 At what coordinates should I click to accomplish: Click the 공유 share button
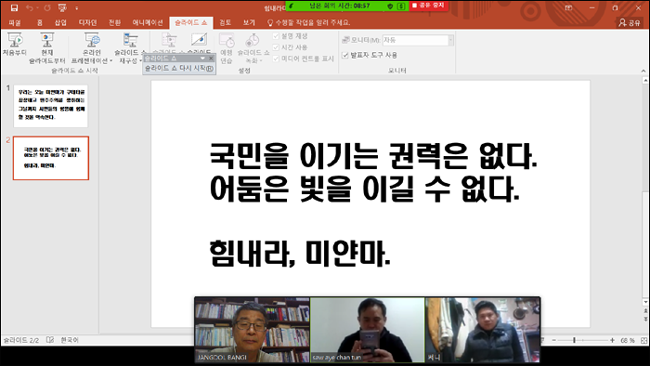(629, 23)
